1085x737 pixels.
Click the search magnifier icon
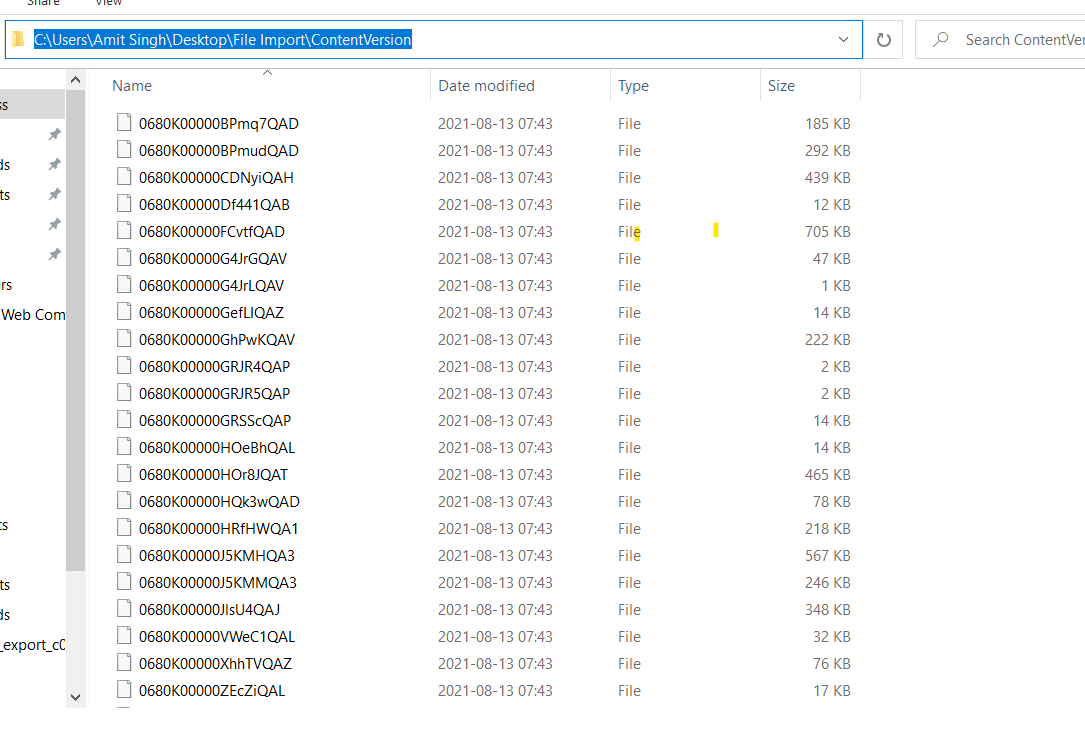click(x=941, y=39)
